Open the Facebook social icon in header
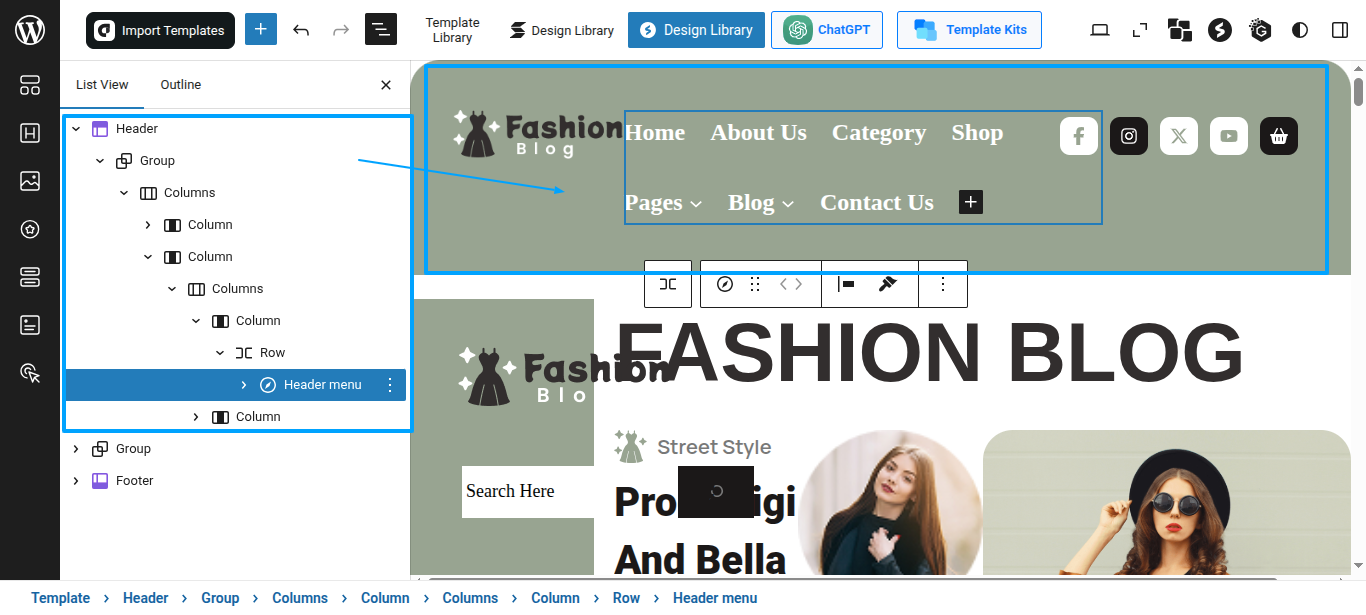 coord(1079,136)
